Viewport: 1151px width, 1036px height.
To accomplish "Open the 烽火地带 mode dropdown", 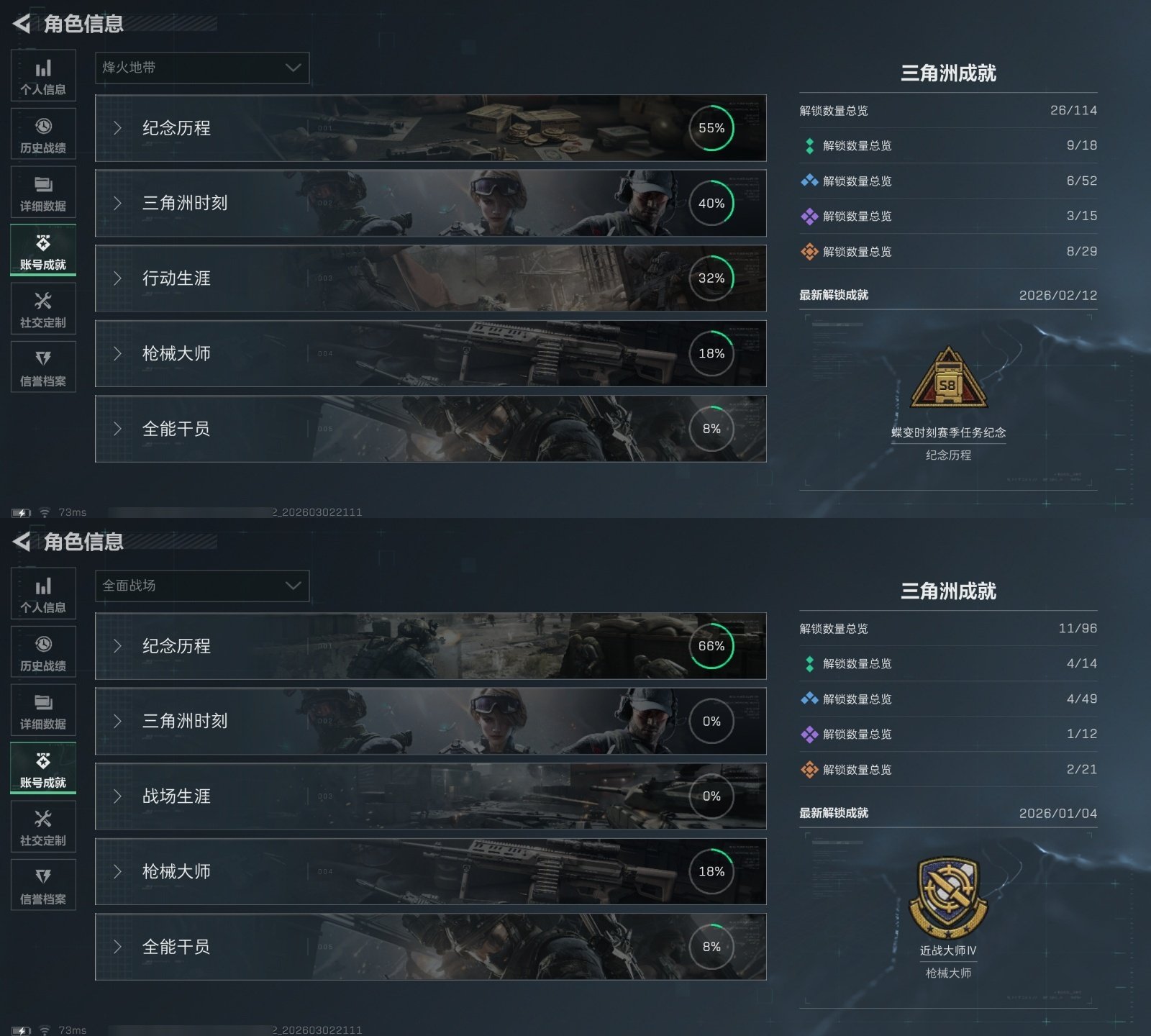I will [202, 68].
